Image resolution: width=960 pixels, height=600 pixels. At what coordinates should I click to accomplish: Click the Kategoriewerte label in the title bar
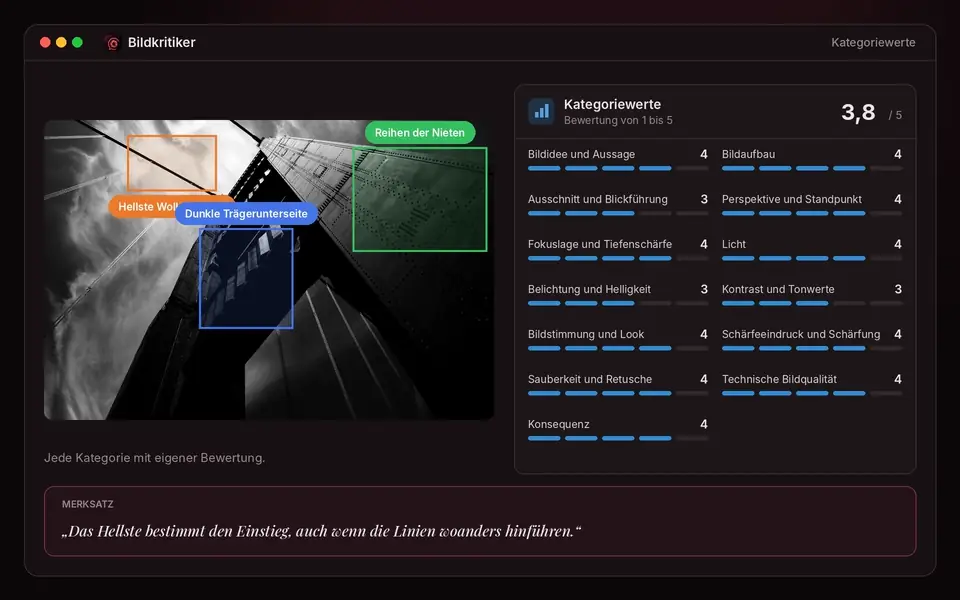(873, 42)
